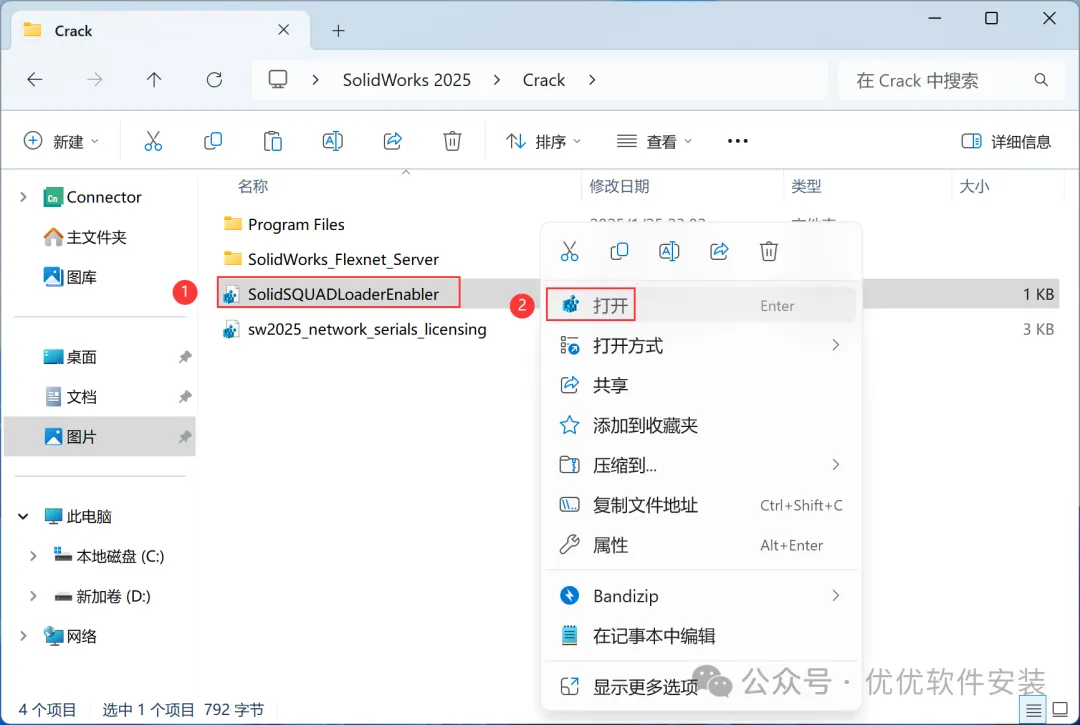This screenshot has height=725, width=1080.
Task: Open the 新建 new item dropdown
Action: tap(62, 141)
